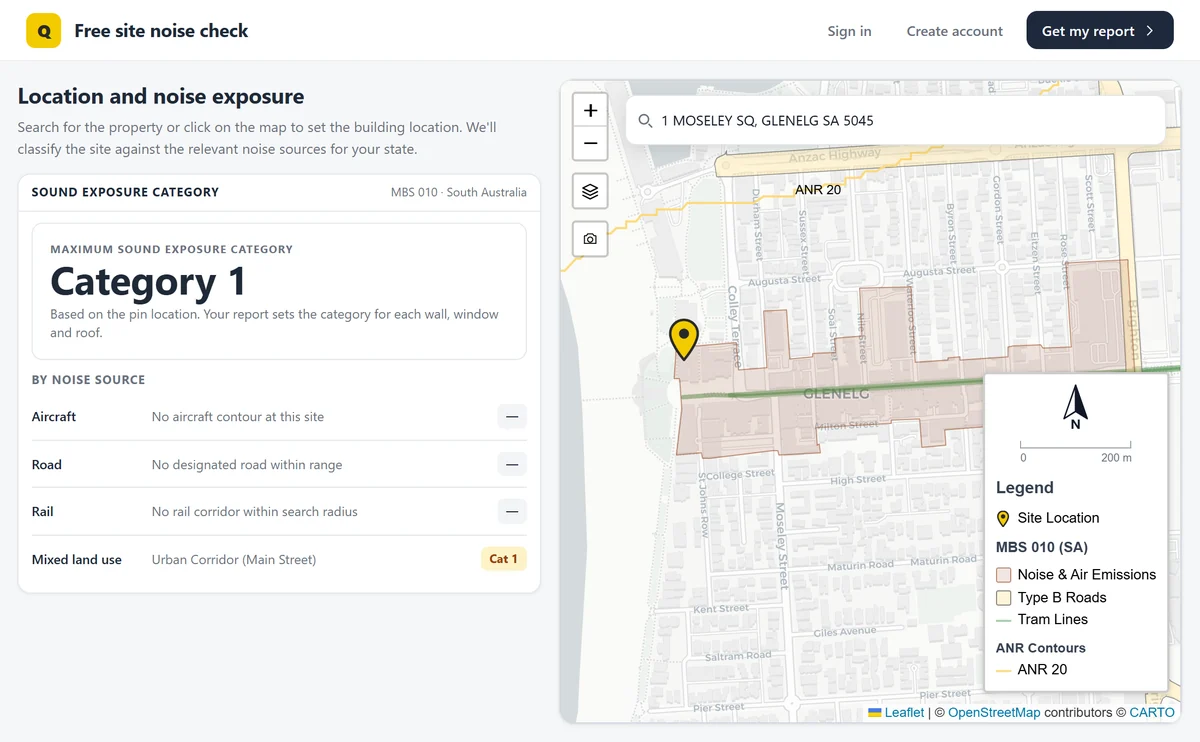1200x742 pixels.
Task: Click the Moseley Street label on map
Action: [782, 545]
